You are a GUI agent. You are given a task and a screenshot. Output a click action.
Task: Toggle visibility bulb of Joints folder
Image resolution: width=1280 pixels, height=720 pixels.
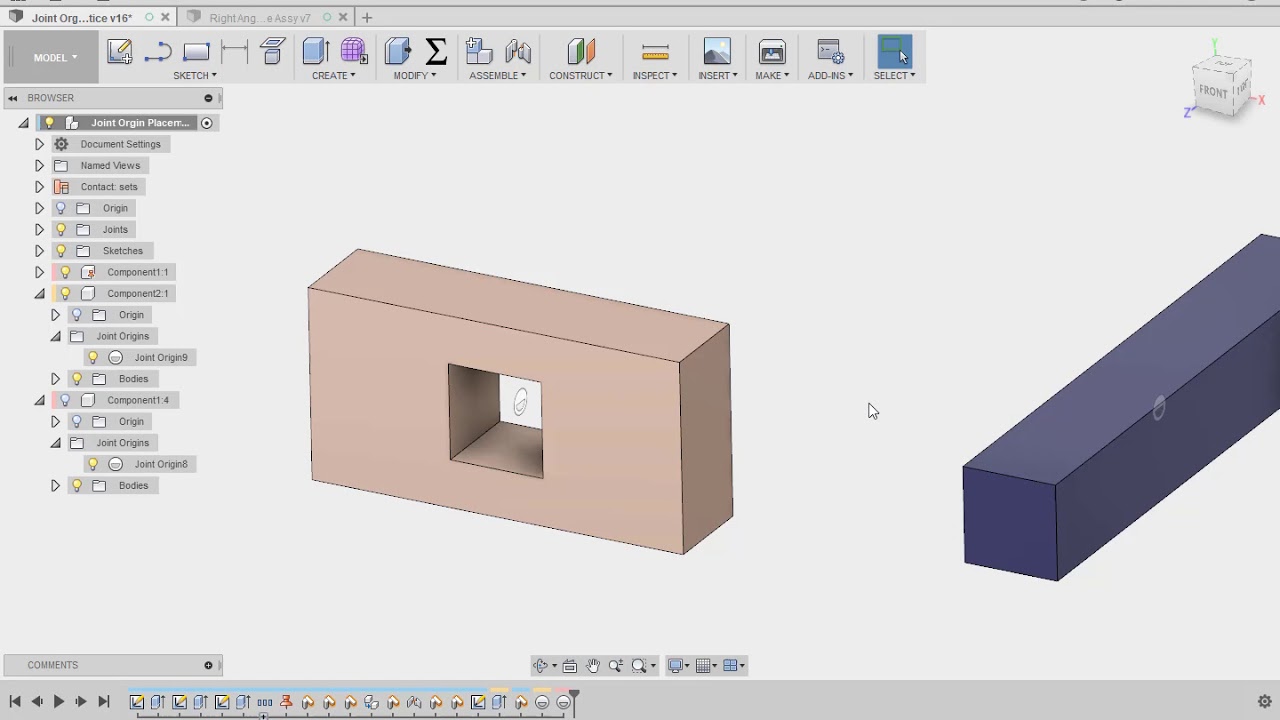[61, 229]
